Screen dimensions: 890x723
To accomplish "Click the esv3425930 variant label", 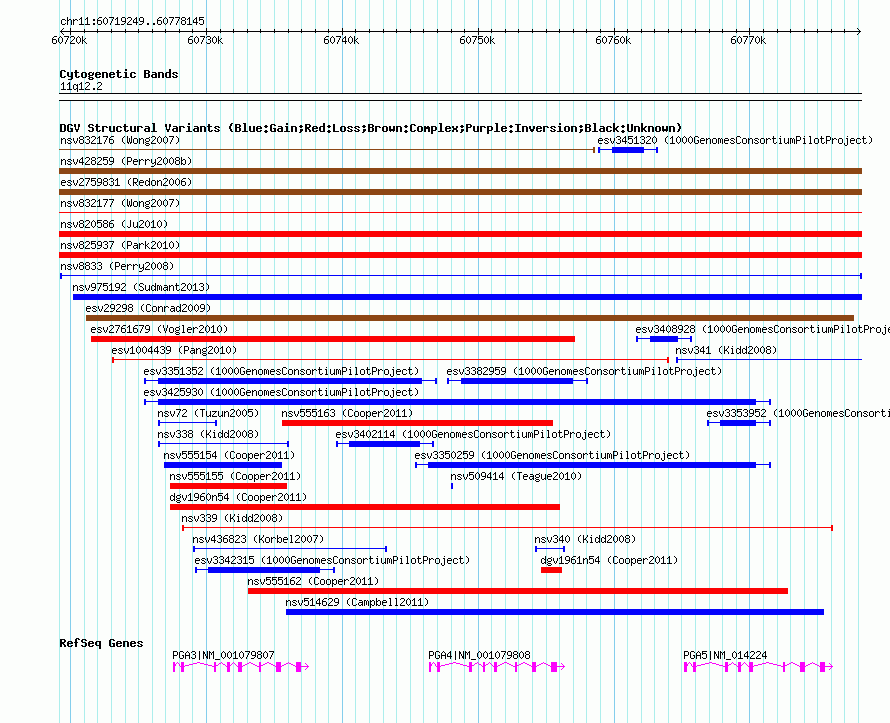I will click(281, 392).
